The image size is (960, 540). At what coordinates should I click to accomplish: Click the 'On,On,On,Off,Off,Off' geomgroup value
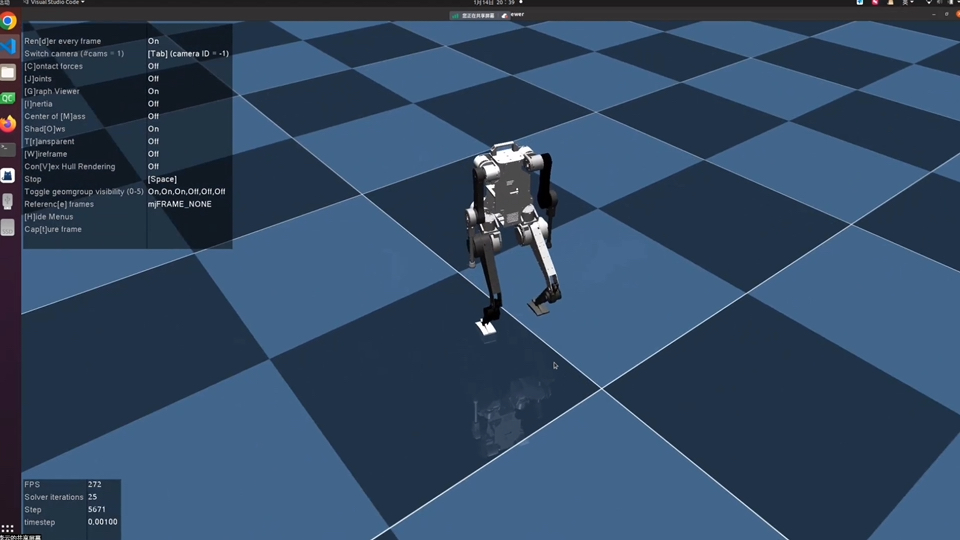click(x=187, y=192)
